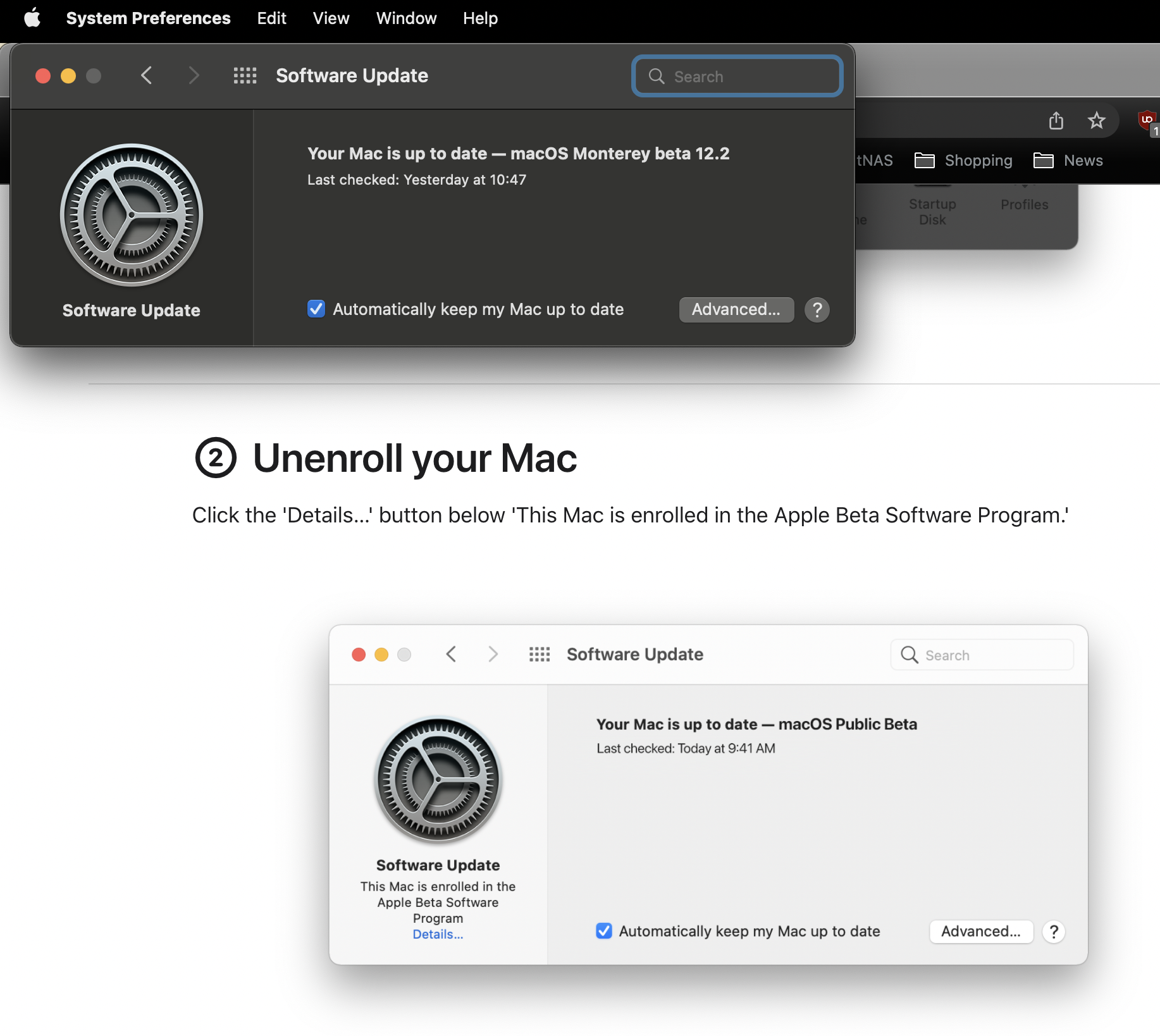Go back in System Preferences dark window

(146, 76)
